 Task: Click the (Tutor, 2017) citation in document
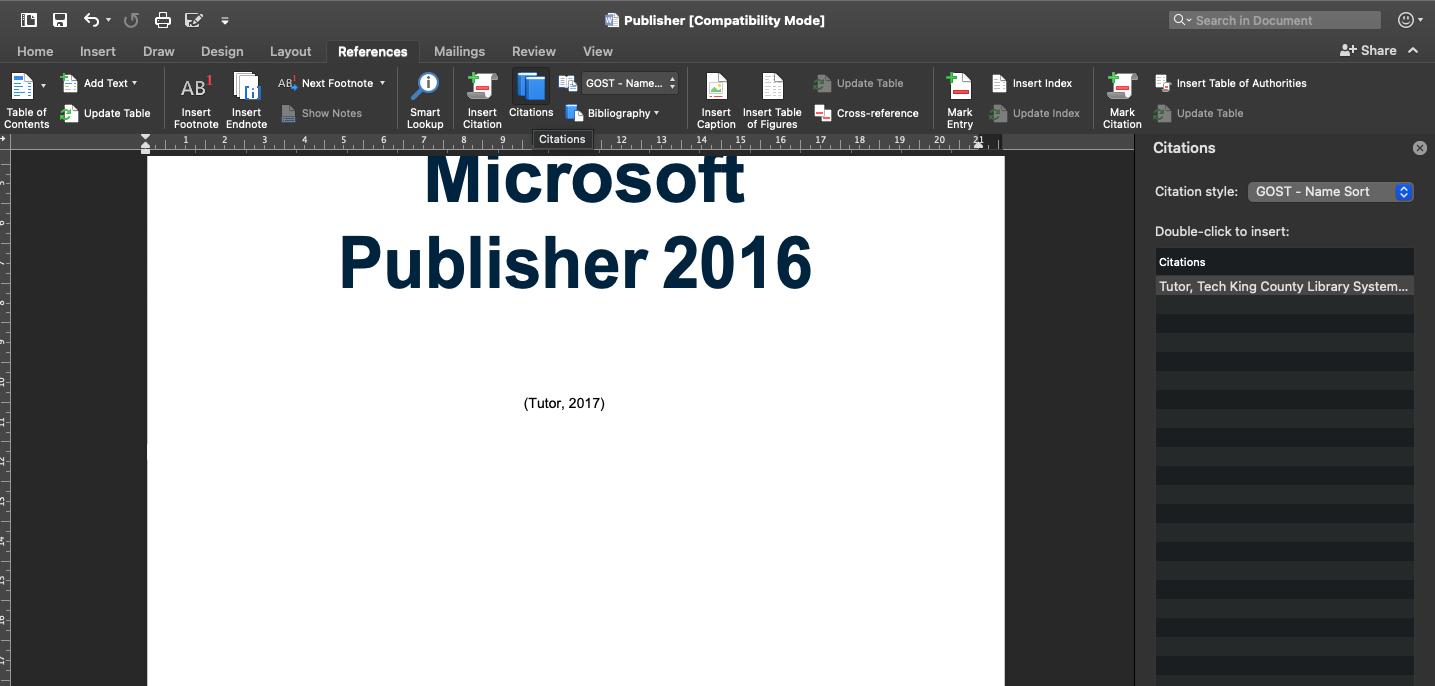click(564, 403)
